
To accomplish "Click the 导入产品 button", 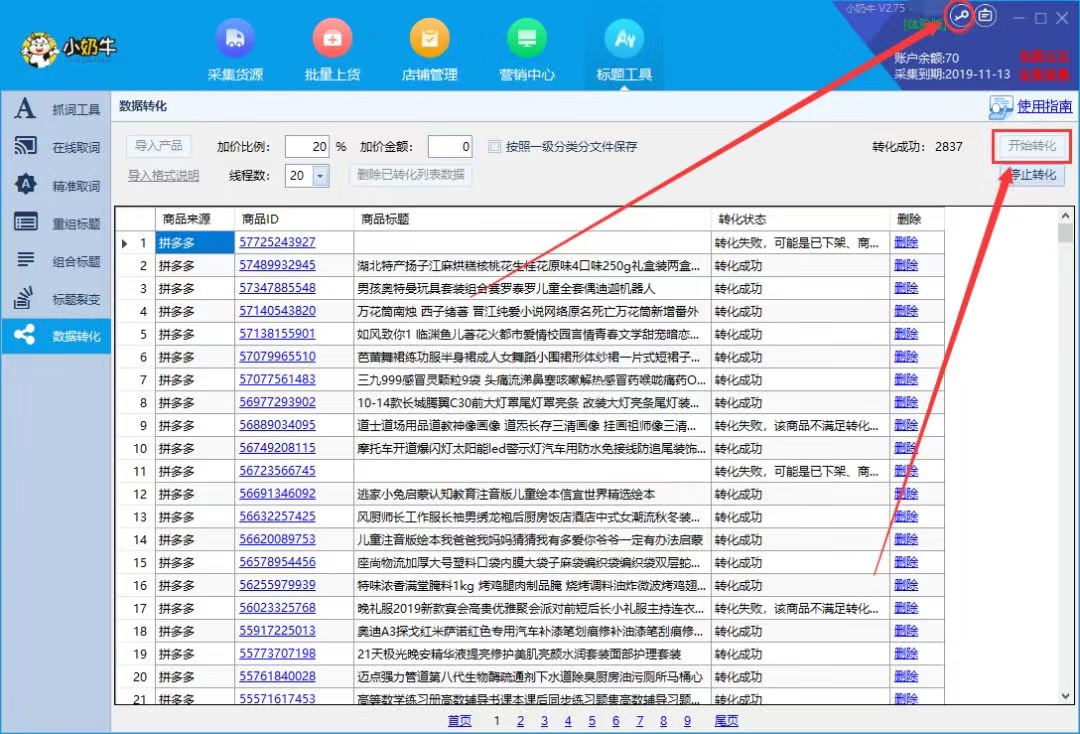I will pos(158,145).
